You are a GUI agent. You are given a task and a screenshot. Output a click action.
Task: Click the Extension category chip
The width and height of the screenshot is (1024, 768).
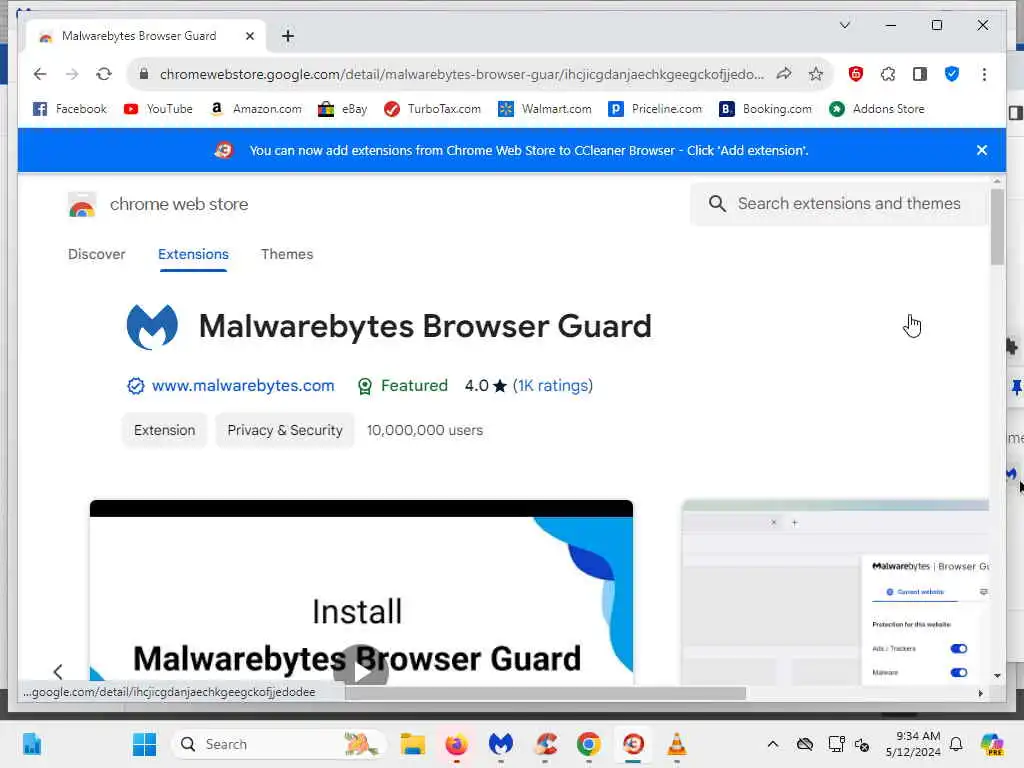165,430
